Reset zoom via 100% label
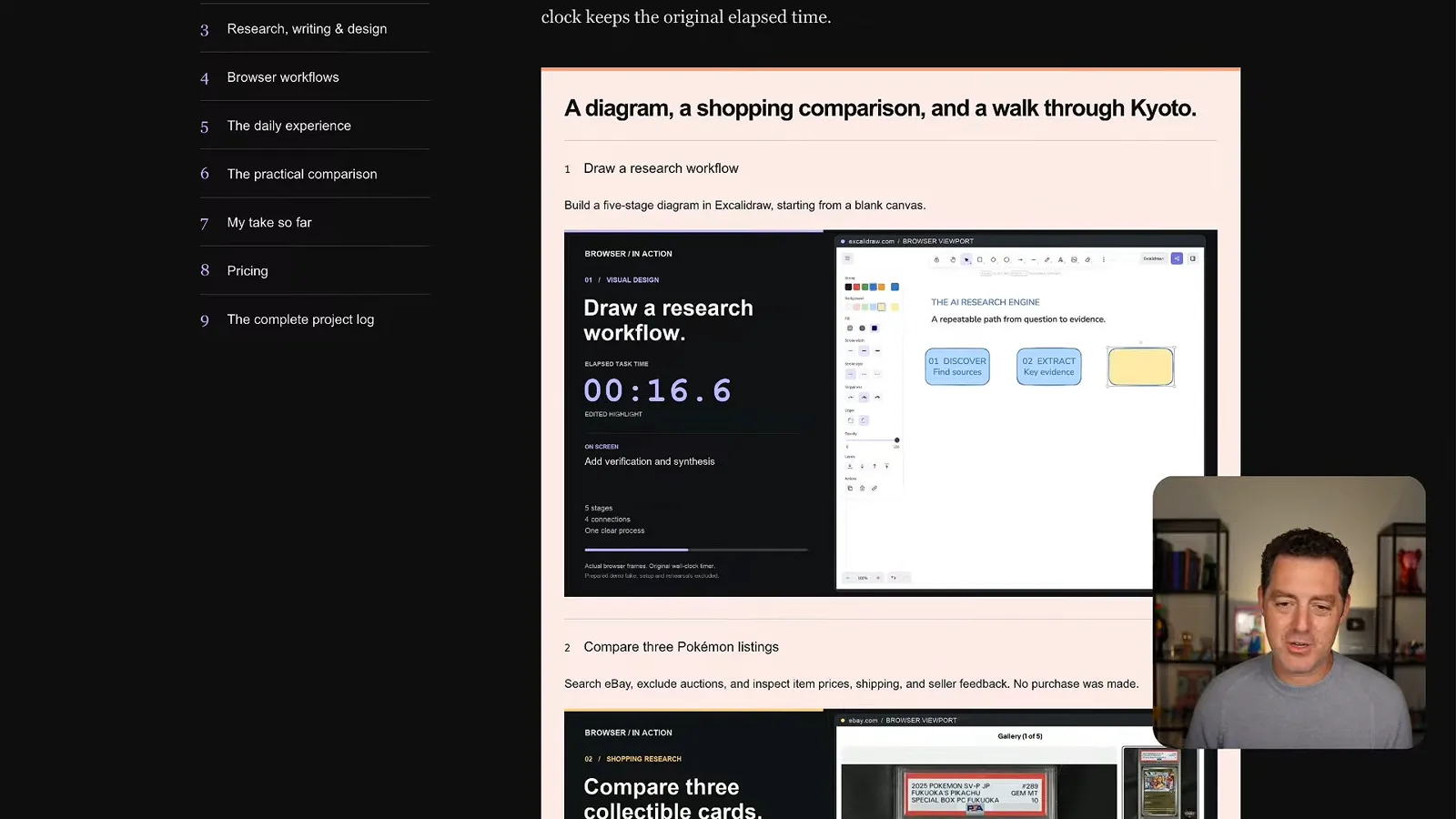1456x819 pixels. (863, 578)
